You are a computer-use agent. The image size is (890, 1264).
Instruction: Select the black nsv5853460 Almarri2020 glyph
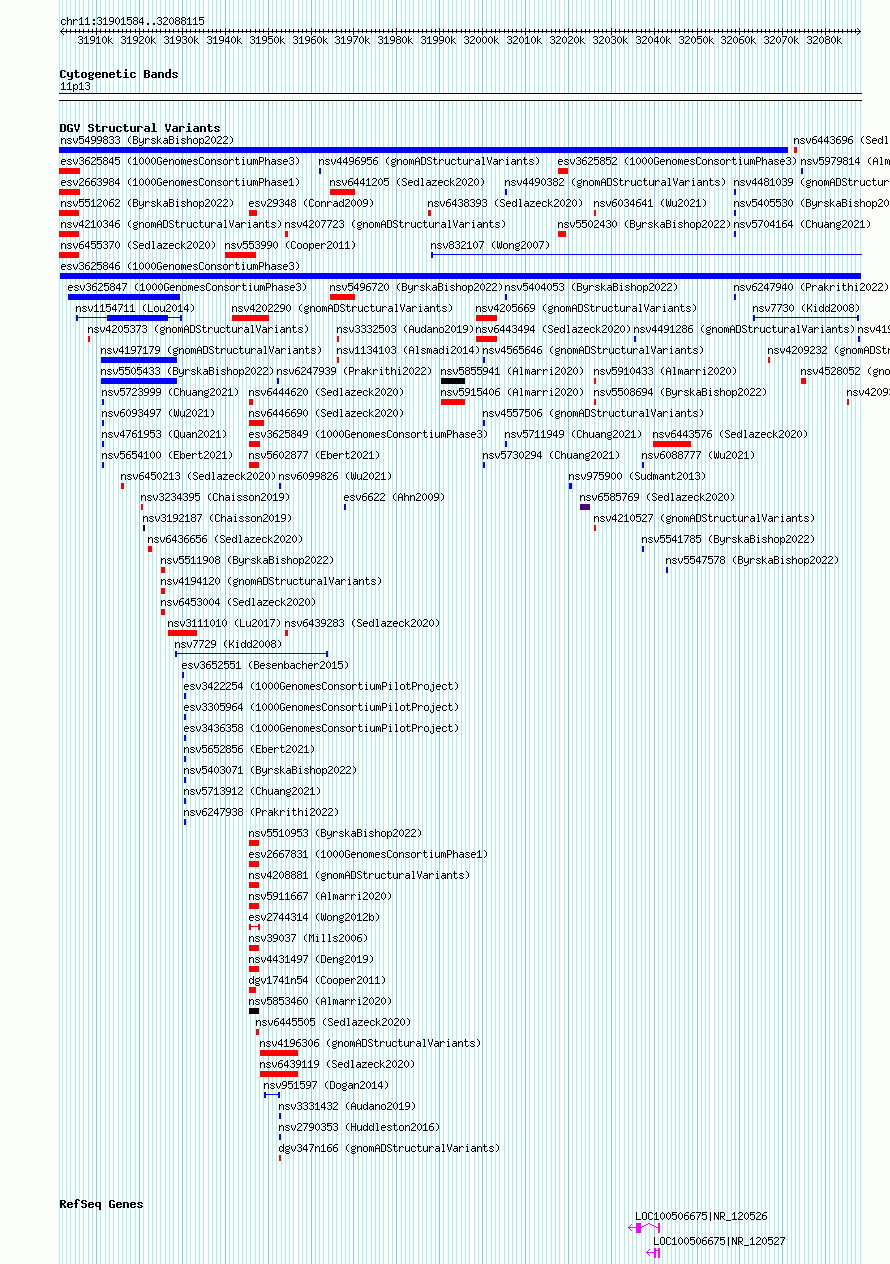[x=254, y=1011]
